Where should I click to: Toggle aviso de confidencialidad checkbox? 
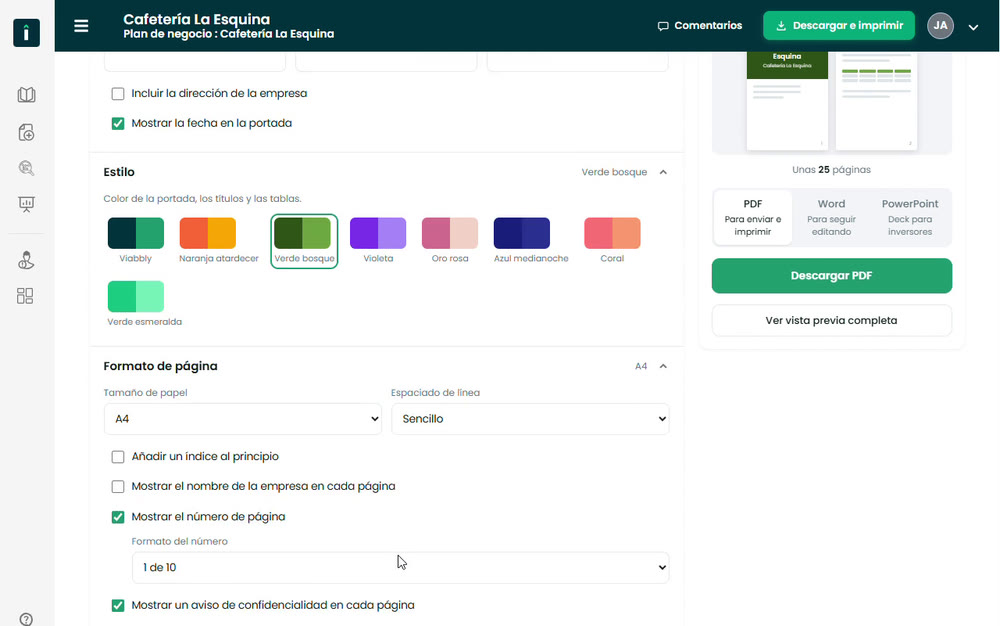coord(118,605)
